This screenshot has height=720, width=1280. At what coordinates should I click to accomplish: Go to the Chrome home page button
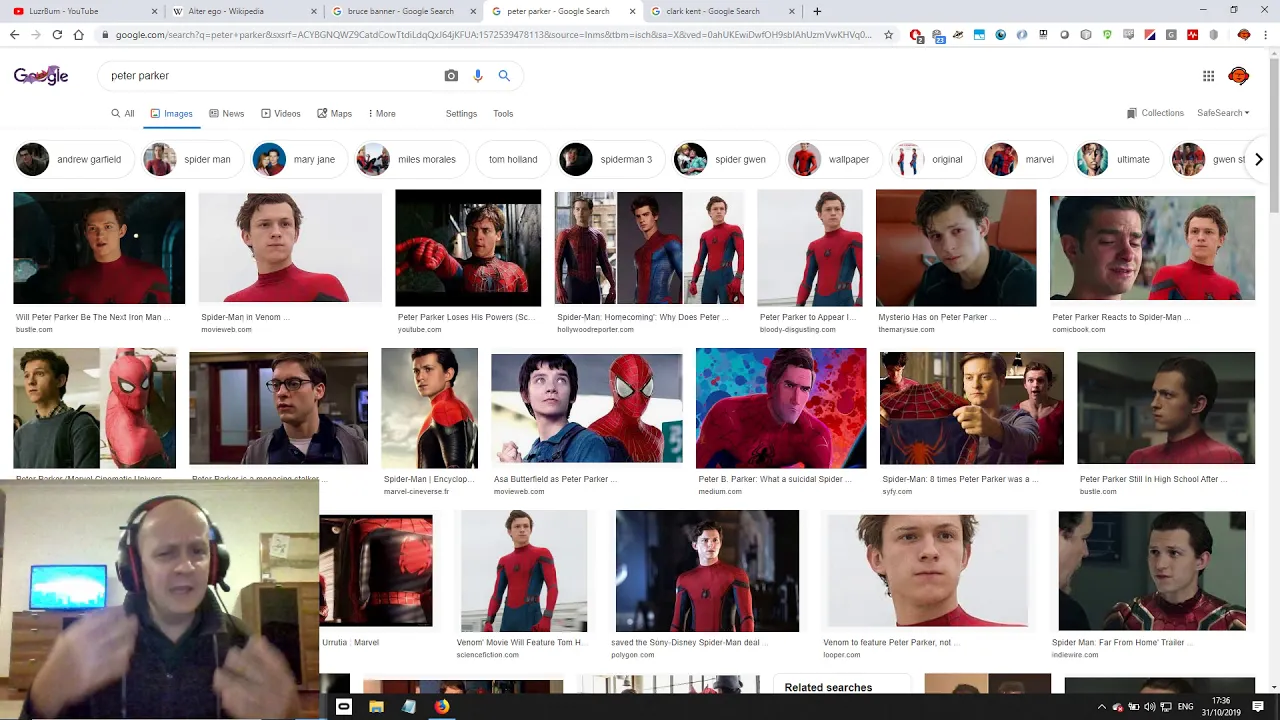coord(78,35)
